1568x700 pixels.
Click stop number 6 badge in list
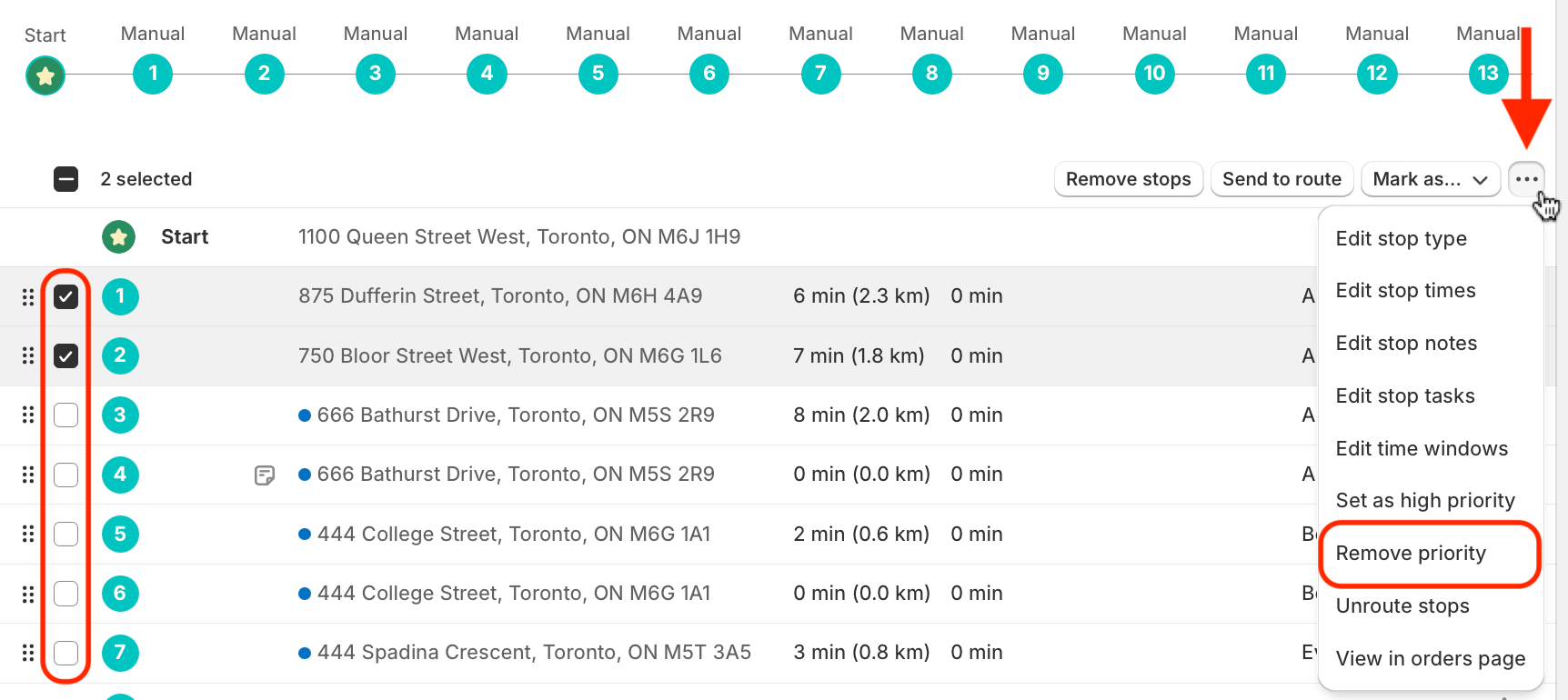(x=120, y=594)
